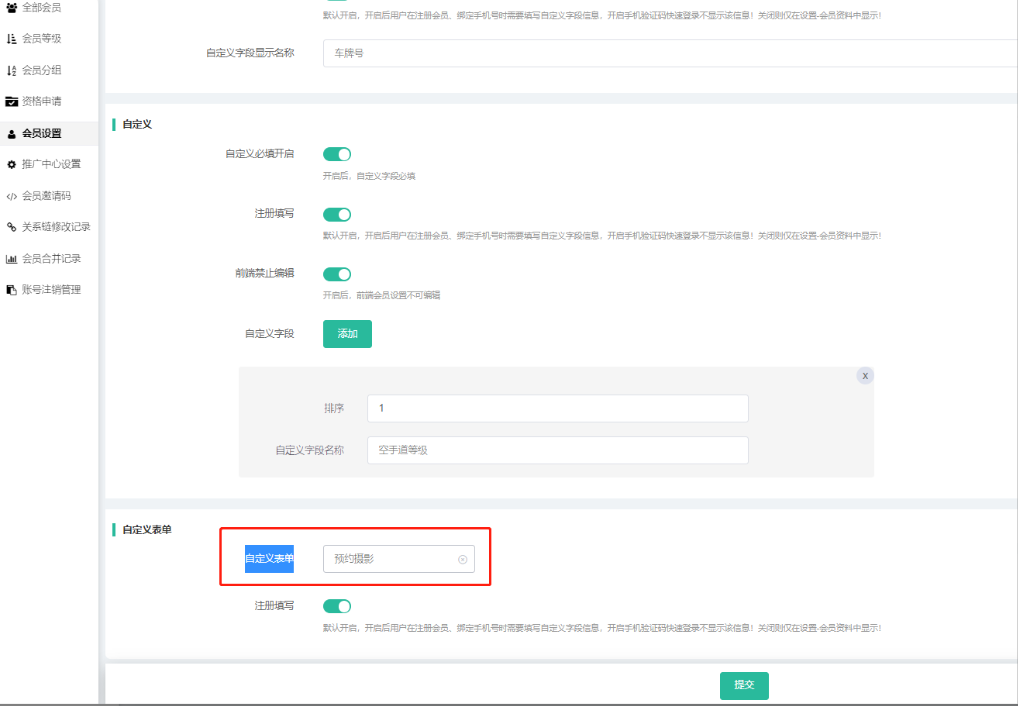Toggle the 自定义必填开启 switch

coord(337,154)
